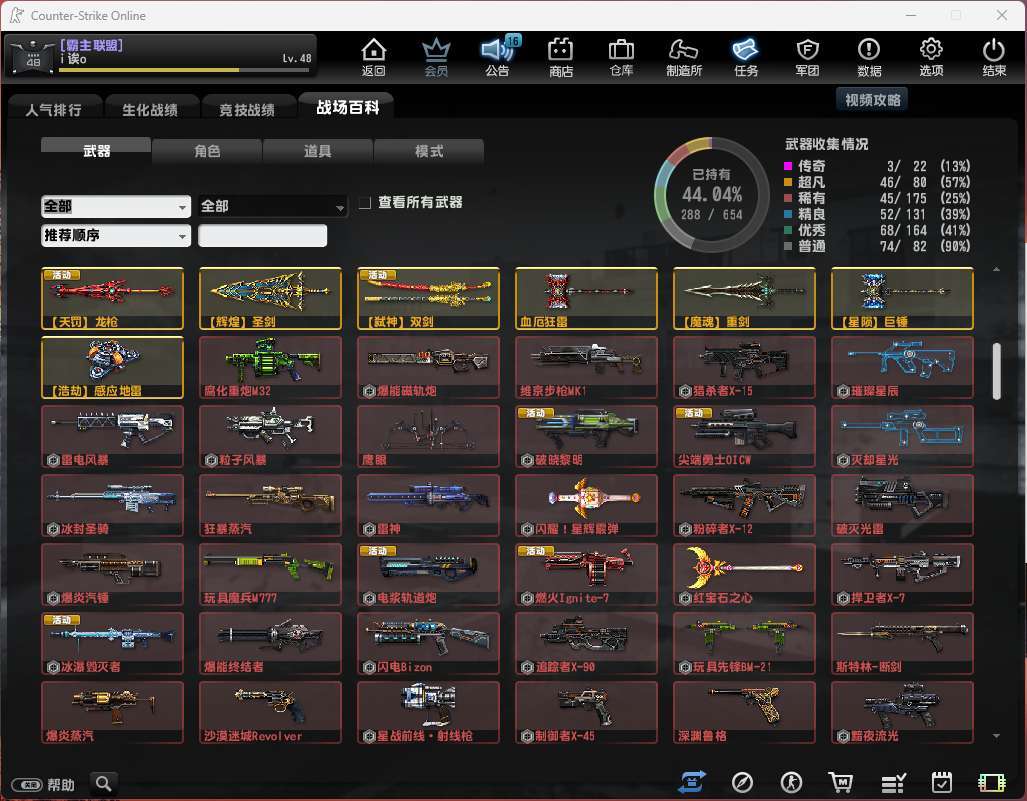The width and height of the screenshot is (1027, 801).
Task: Click the player avatar badge showing 48
Action: point(31,58)
